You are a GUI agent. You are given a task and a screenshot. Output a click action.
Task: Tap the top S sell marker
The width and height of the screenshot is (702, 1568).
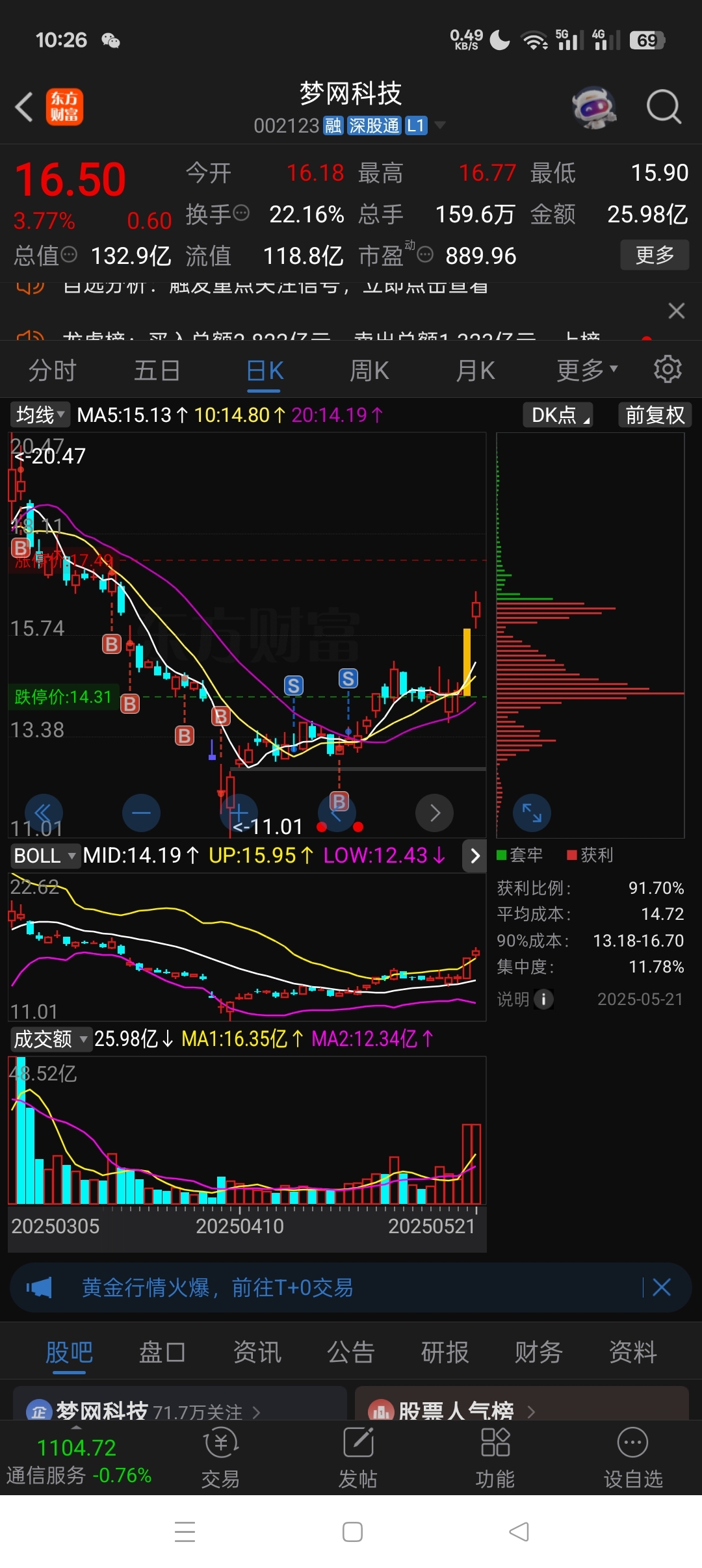click(348, 679)
